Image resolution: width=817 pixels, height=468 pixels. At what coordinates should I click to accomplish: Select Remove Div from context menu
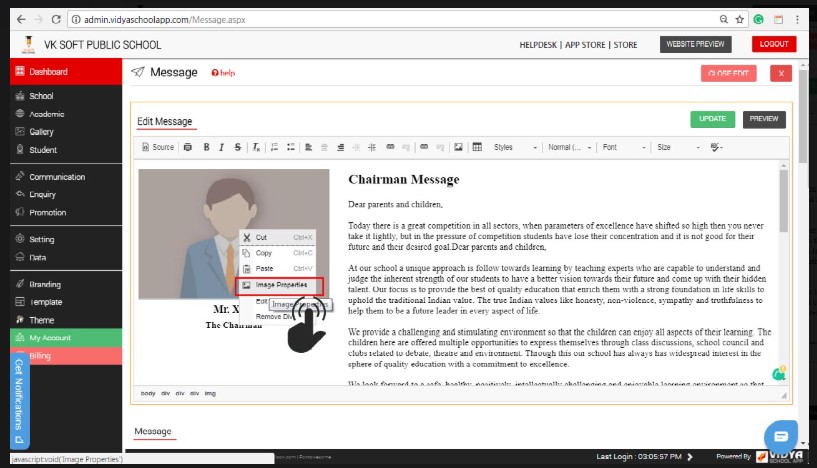pos(274,316)
